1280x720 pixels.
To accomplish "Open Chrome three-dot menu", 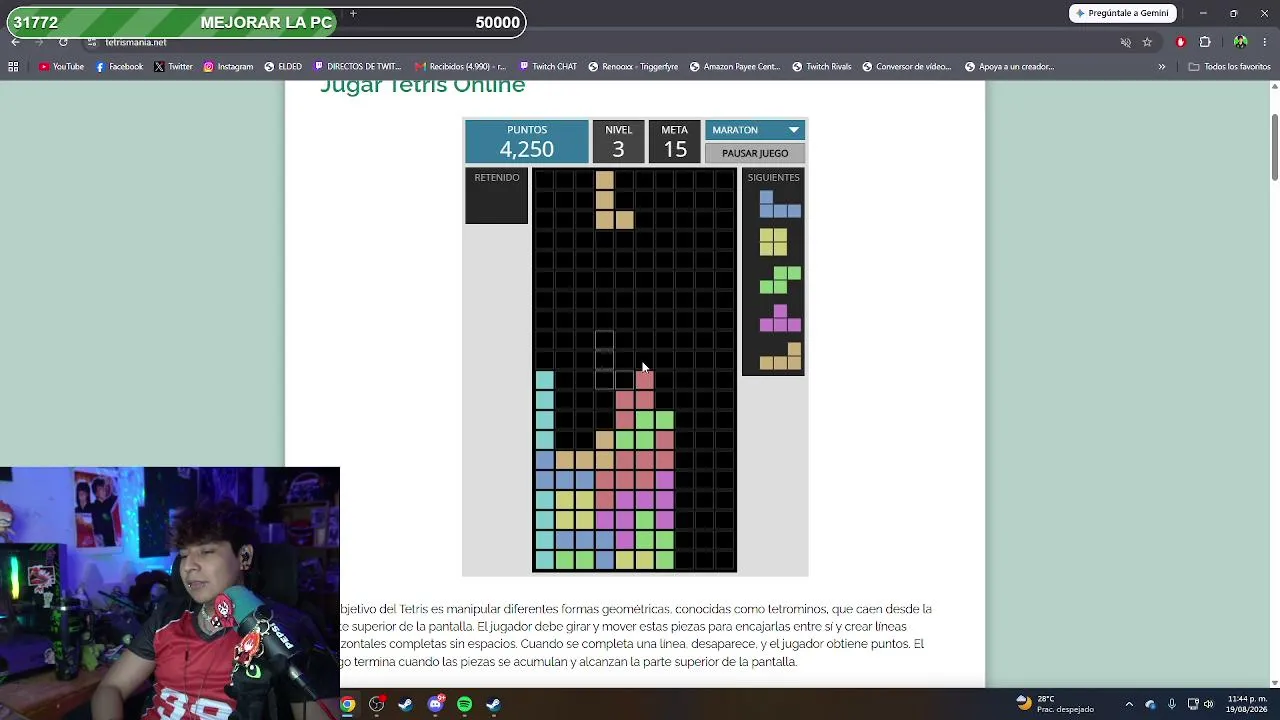I will [x=1265, y=42].
